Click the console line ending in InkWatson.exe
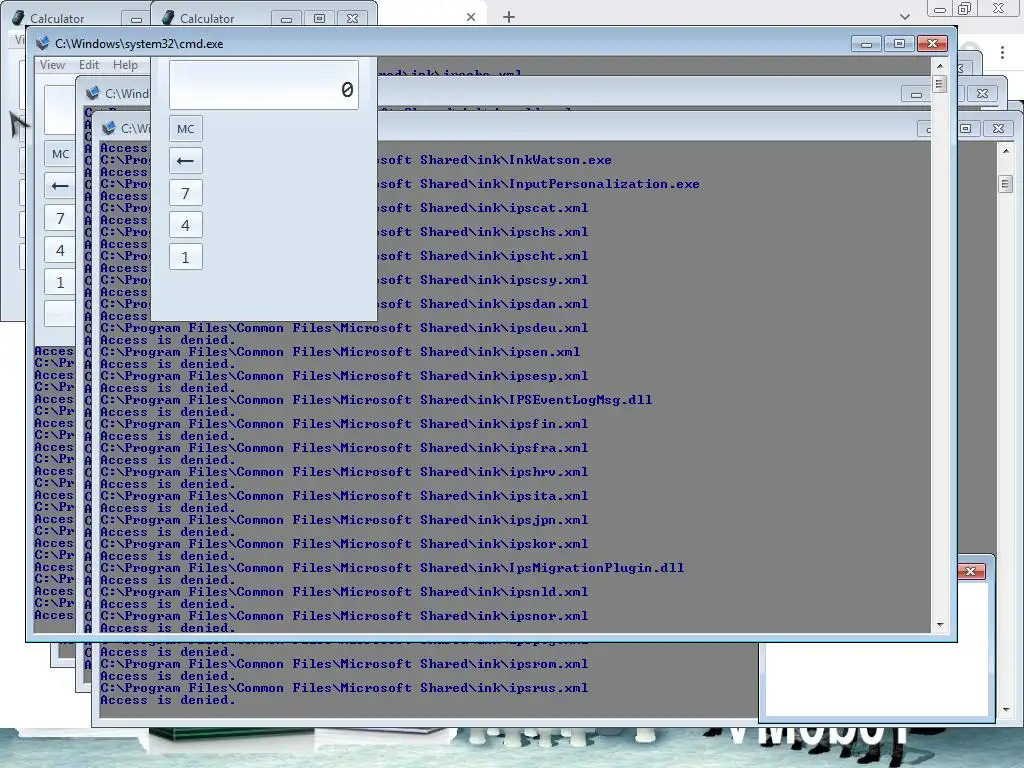The width and height of the screenshot is (1024, 768). tap(495, 160)
